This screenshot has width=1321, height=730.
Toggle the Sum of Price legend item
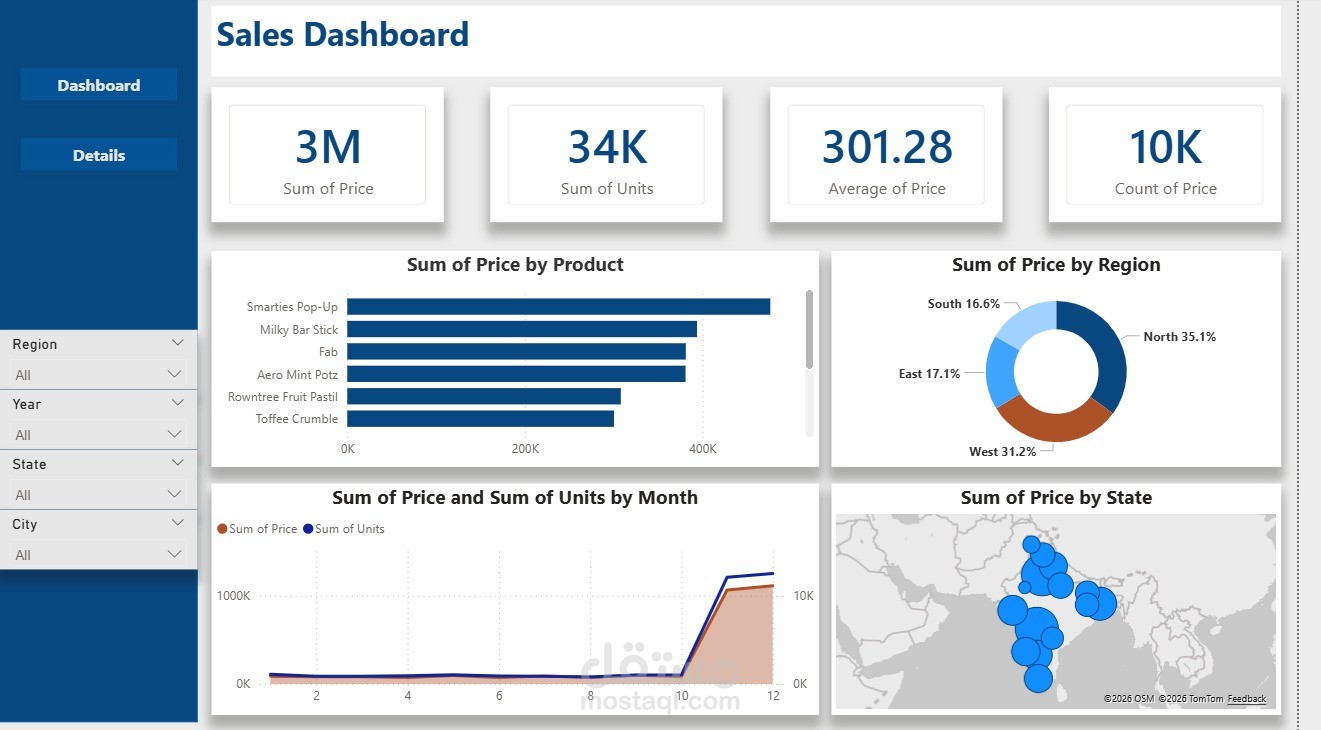pyautogui.click(x=265, y=528)
